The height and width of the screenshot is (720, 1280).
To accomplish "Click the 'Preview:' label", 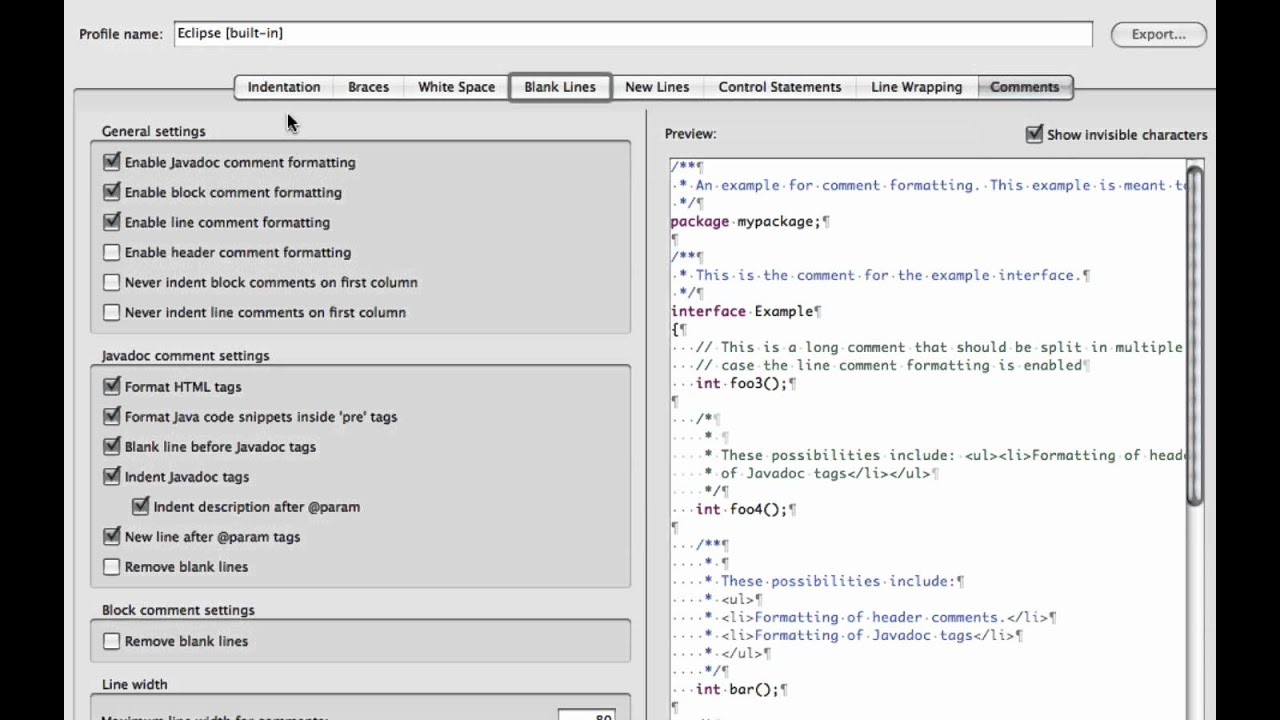I will click(690, 133).
